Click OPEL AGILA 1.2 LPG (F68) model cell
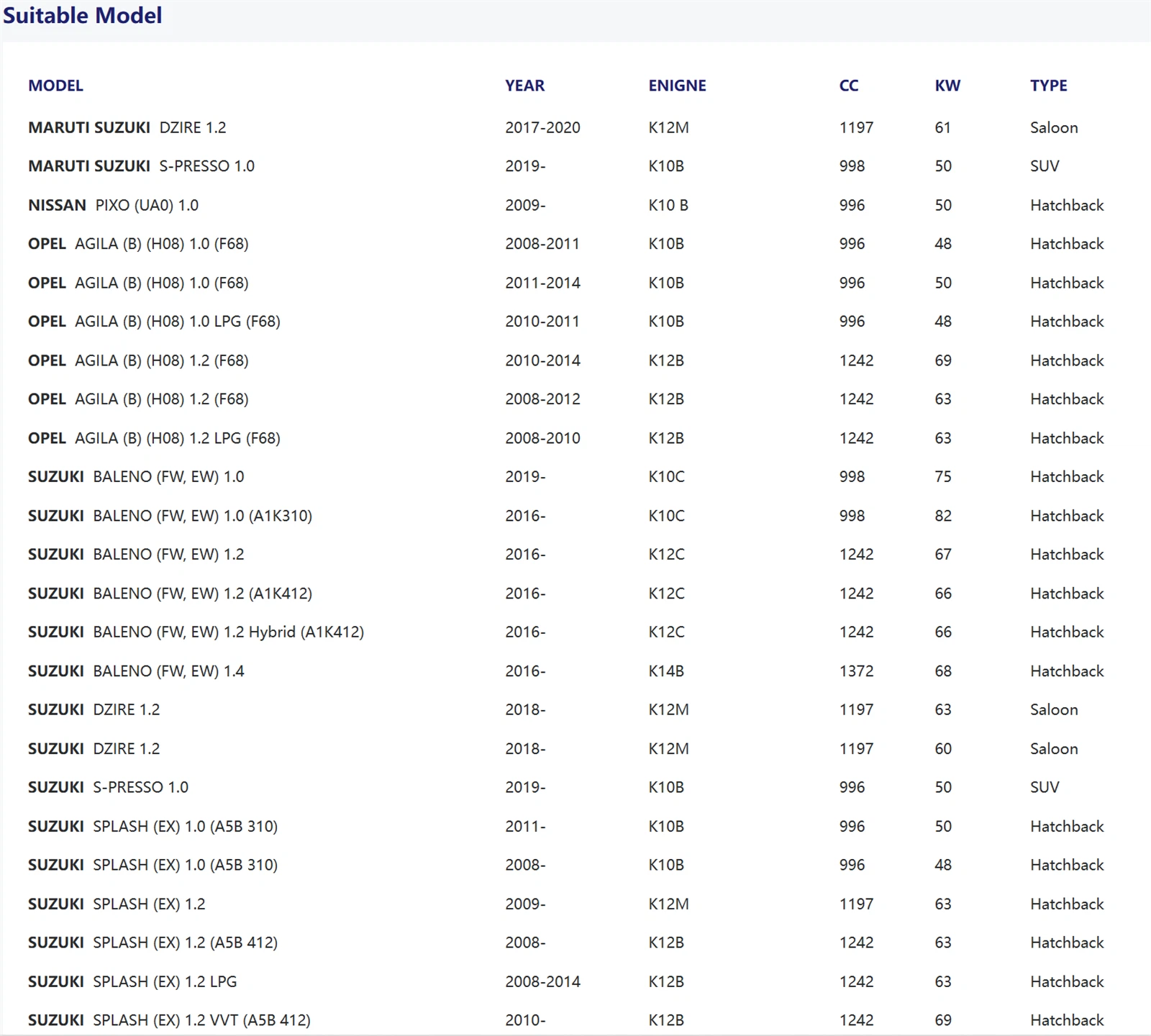This screenshot has height=1036, width=1151. 155,438
